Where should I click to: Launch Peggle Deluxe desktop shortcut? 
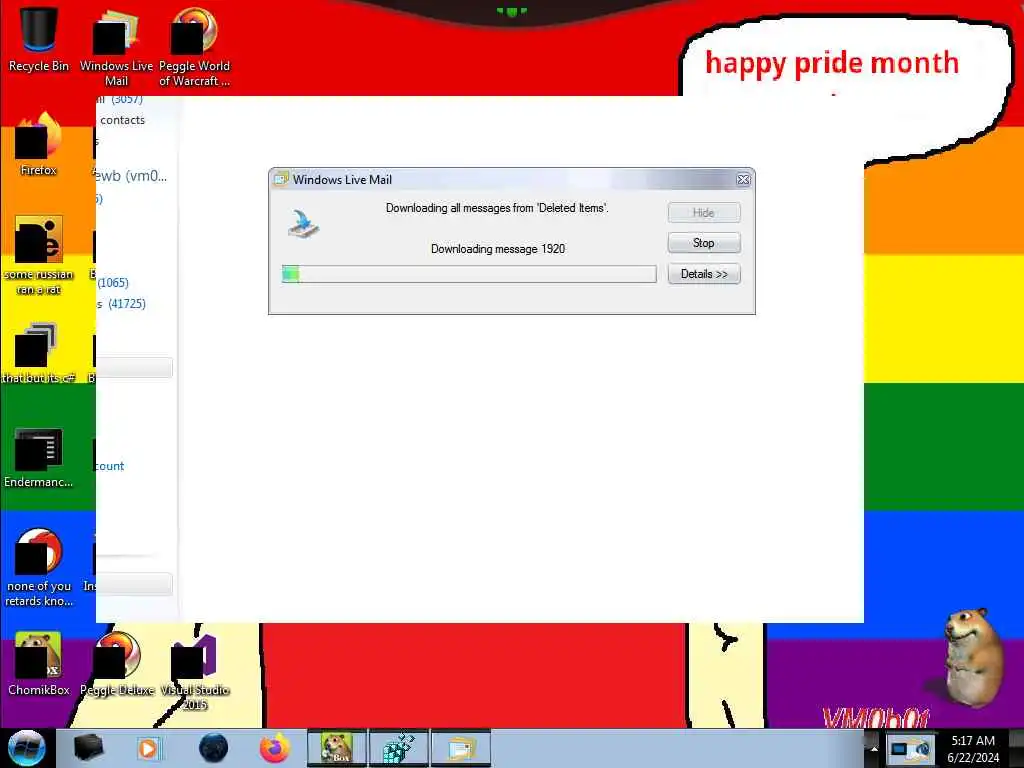click(117, 664)
